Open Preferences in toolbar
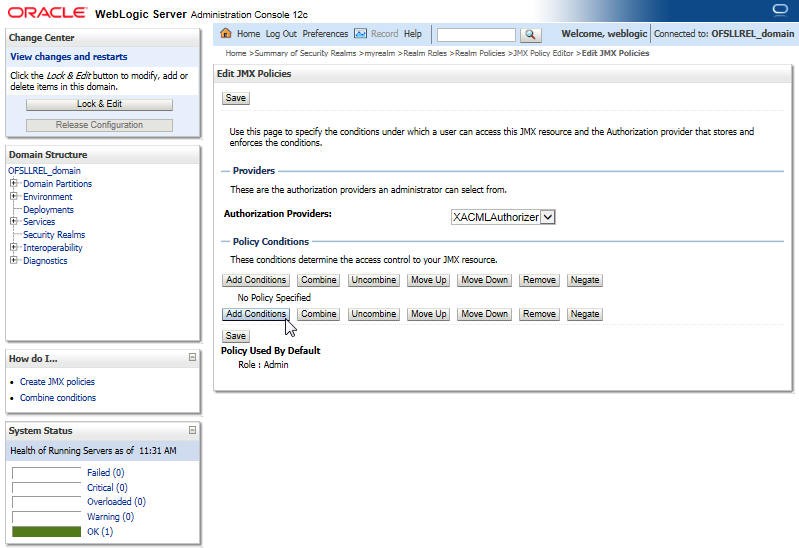Viewport: 799px width, 548px height. [x=325, y=34]
